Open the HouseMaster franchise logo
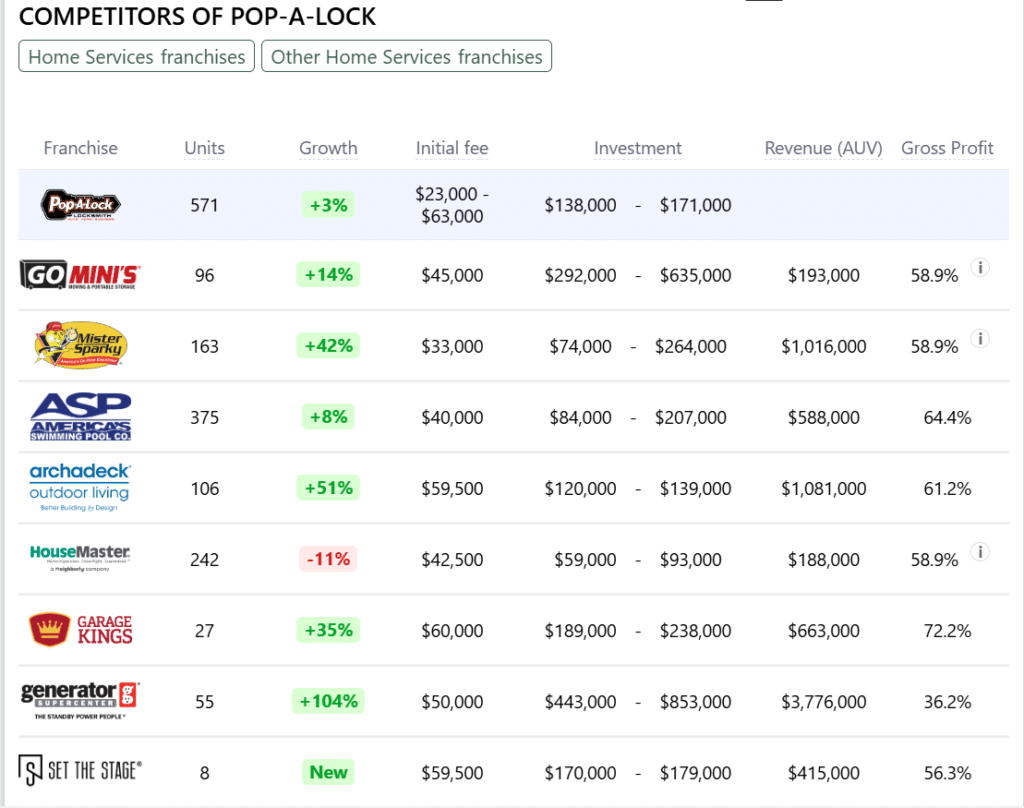Viewport: 1024px width, 808px height. 80,558
